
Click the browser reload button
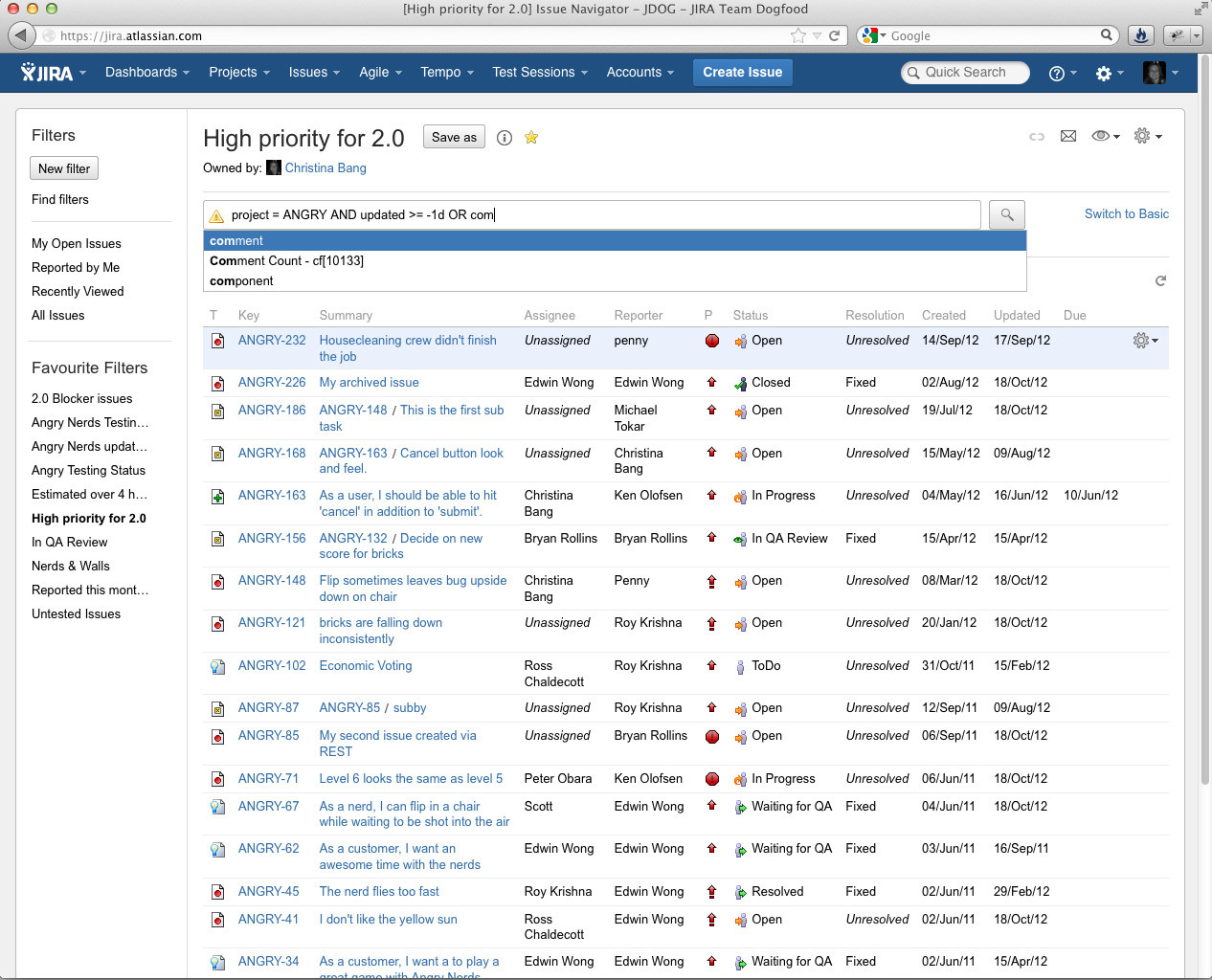[834, 35]
